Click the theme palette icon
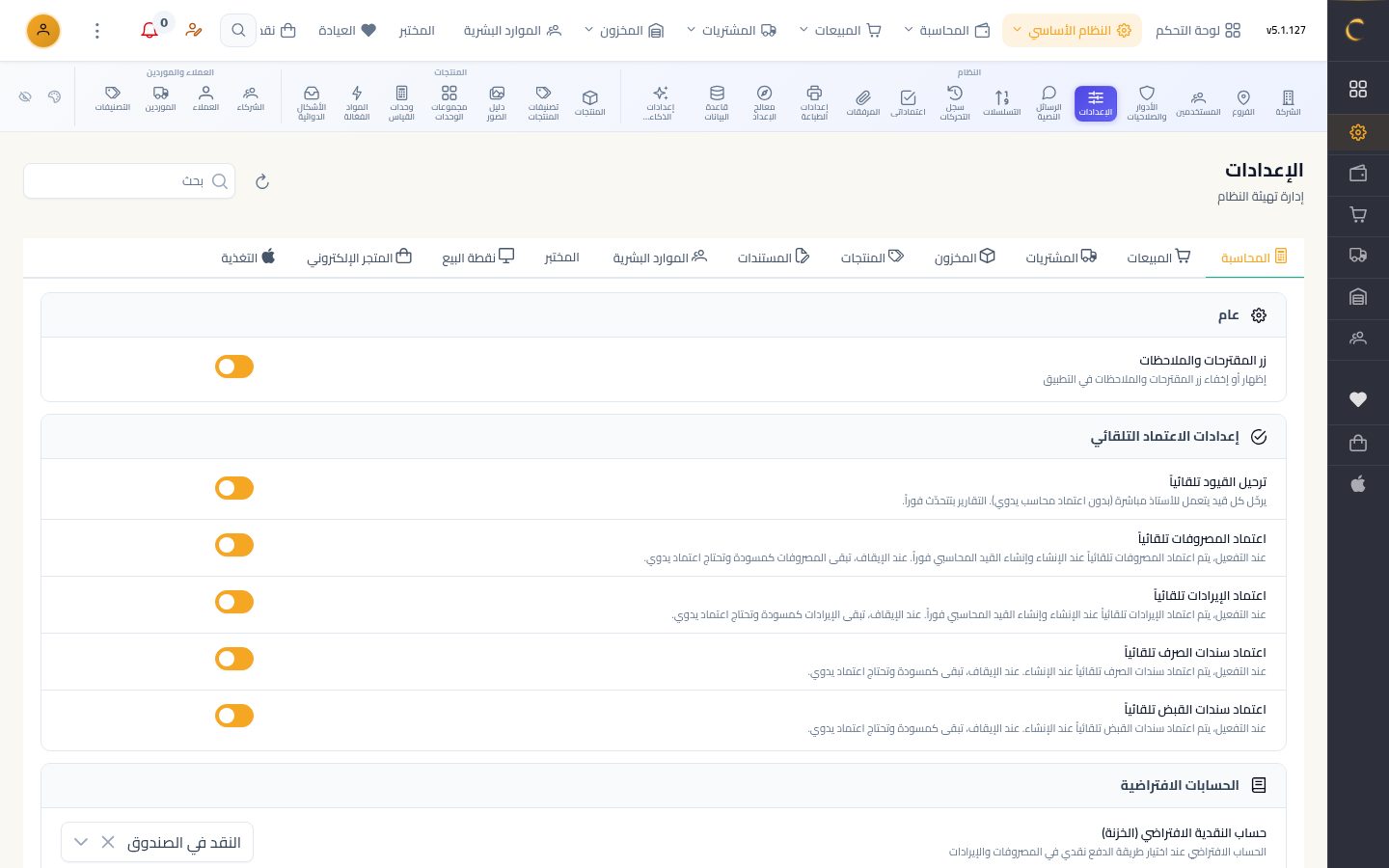This screenshot has width=1389, height=868. point(54,96)
